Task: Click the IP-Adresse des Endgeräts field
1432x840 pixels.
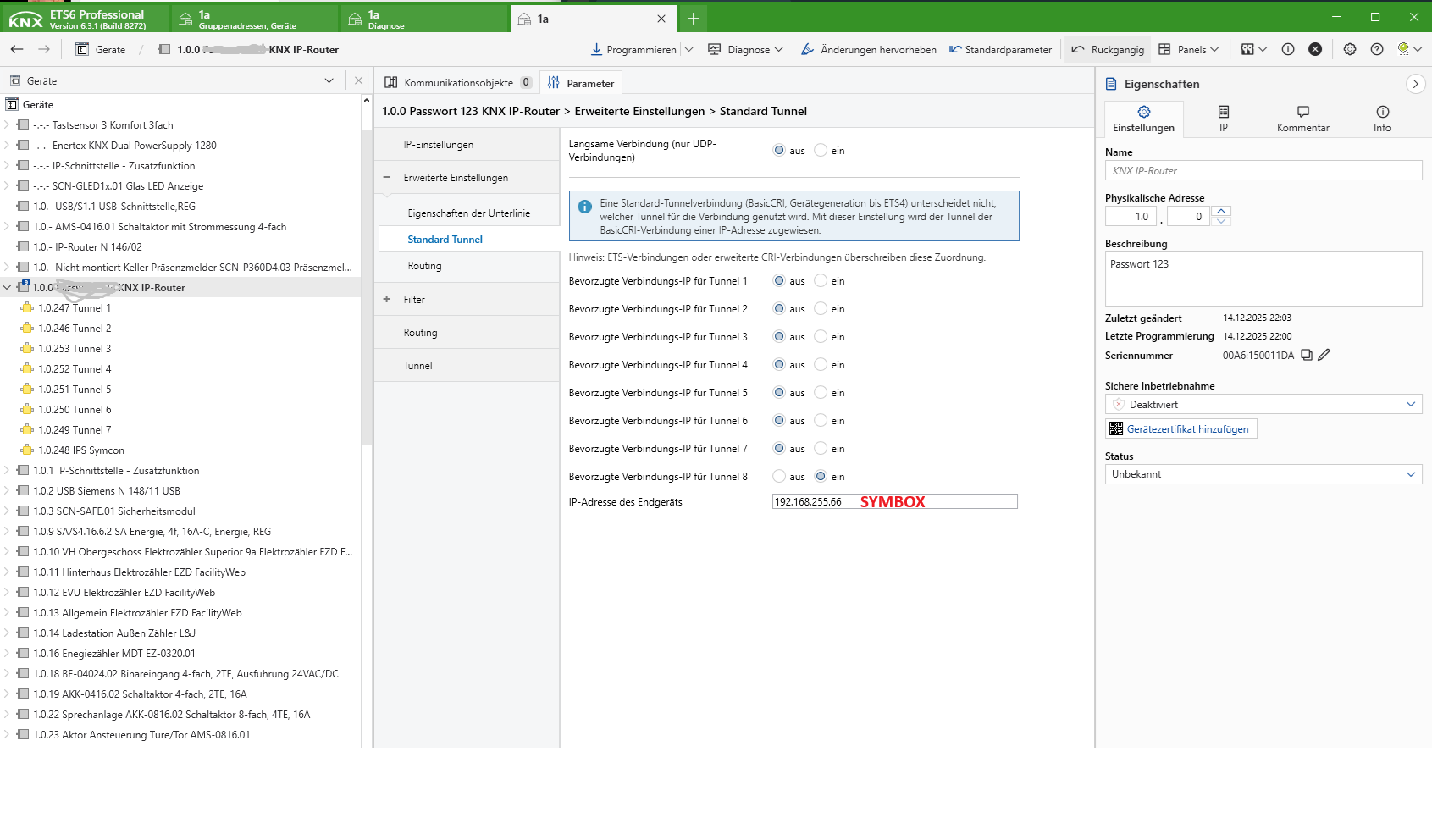Action: tap(893, 502)
